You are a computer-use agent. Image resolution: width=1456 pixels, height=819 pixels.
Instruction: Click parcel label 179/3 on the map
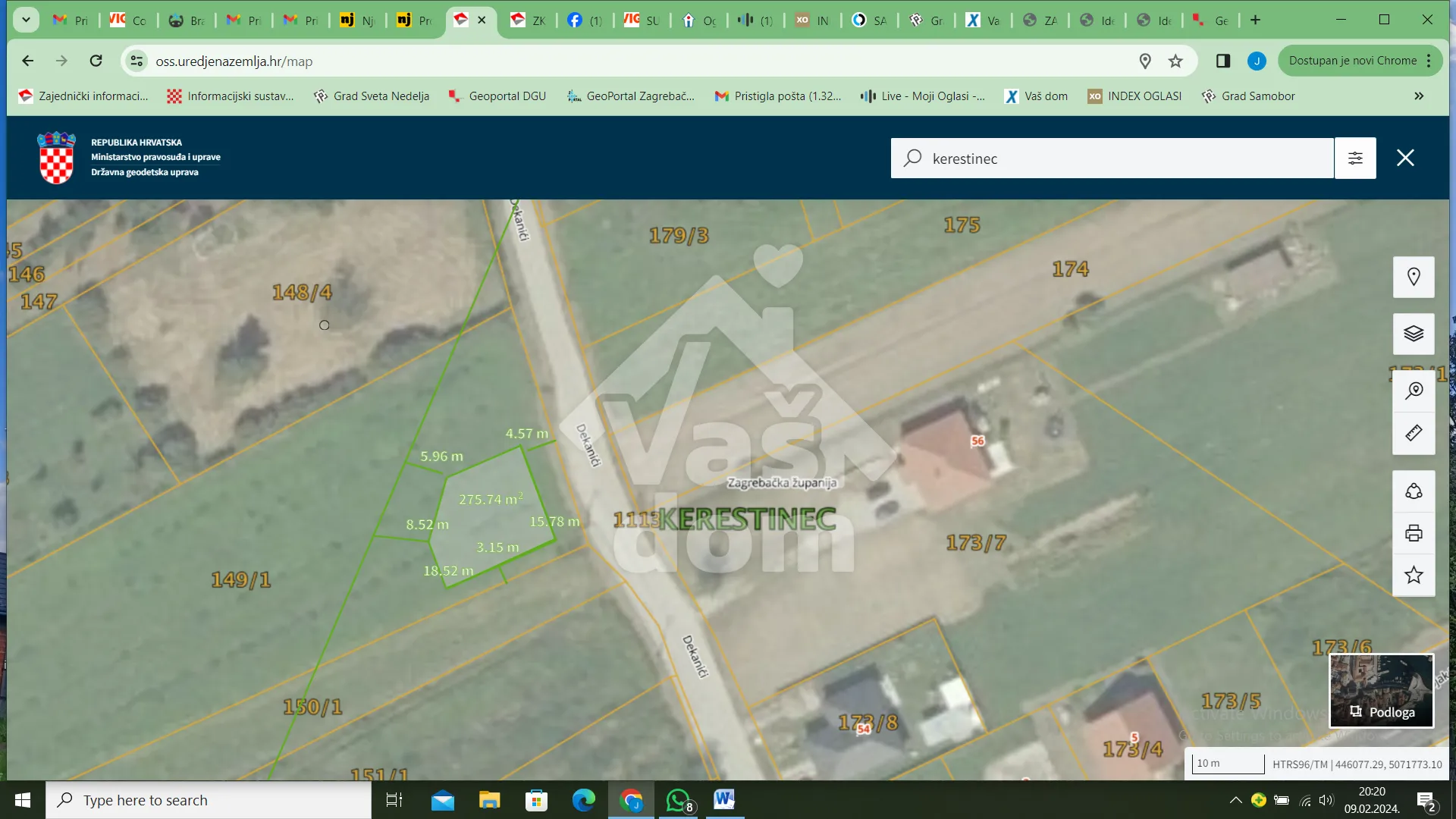click(x=679, y=235)
